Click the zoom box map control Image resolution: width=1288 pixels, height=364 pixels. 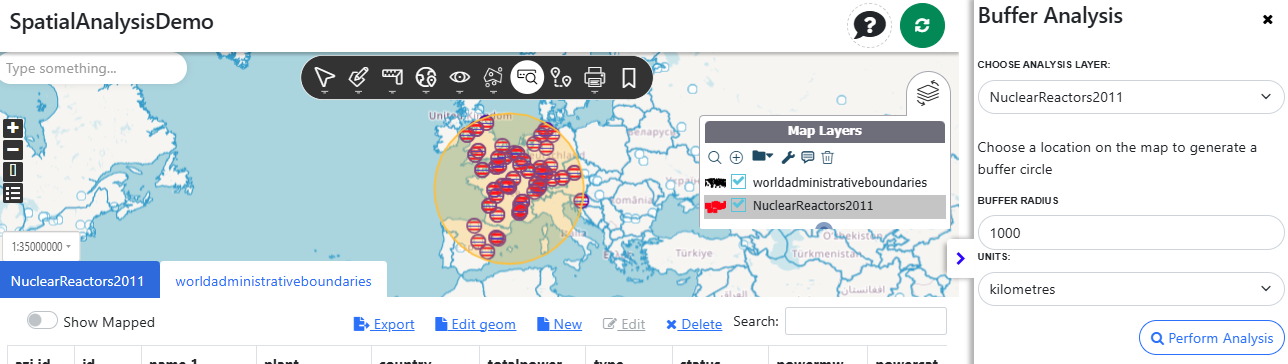pos(13,171)
